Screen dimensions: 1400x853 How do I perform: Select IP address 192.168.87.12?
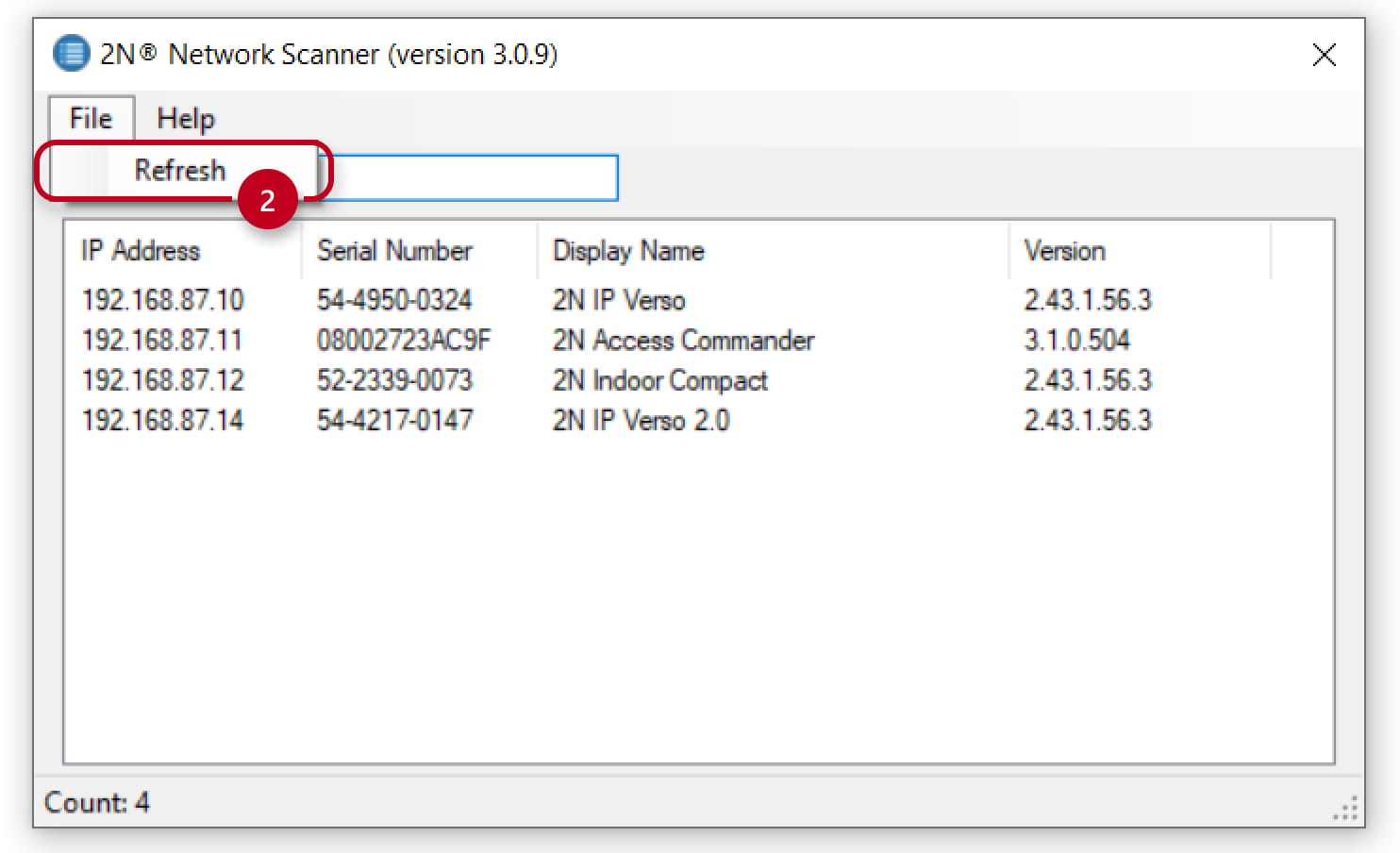point(162,380)
